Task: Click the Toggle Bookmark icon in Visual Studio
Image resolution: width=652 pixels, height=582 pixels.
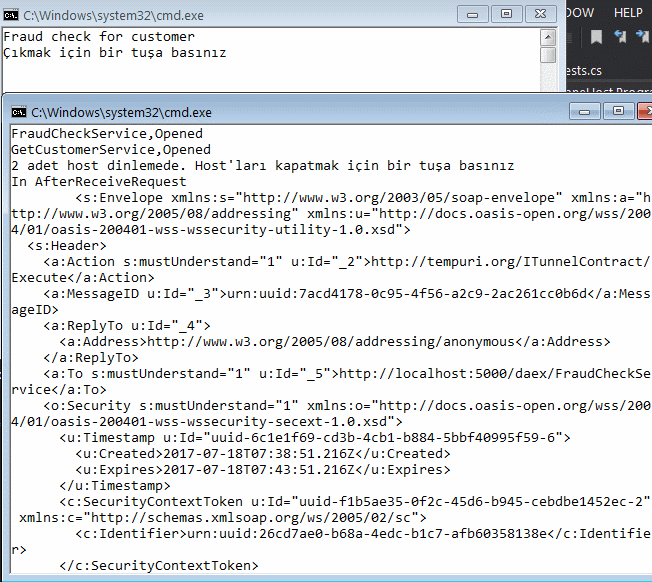Action: 596,37
